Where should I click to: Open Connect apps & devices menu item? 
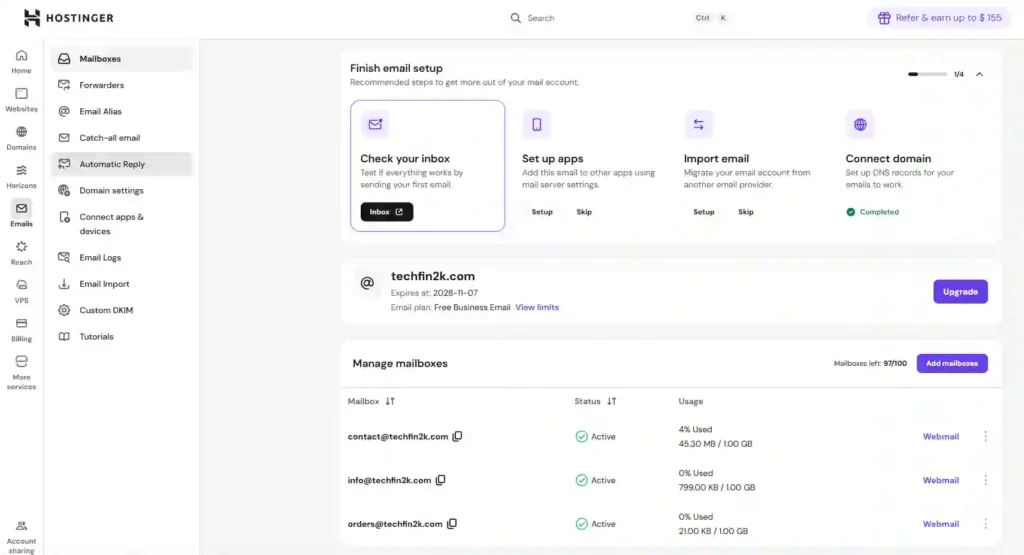point(121,224)
